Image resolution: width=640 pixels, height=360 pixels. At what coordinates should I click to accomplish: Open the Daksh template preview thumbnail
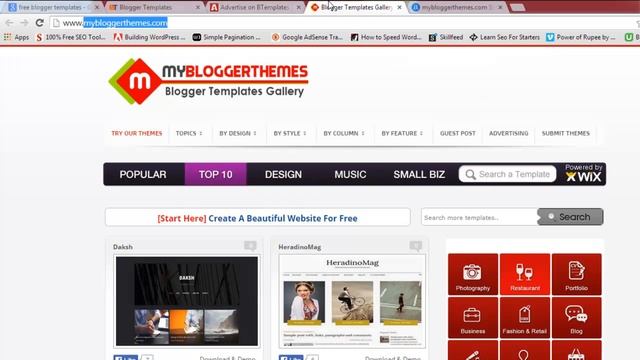point(187,301)
